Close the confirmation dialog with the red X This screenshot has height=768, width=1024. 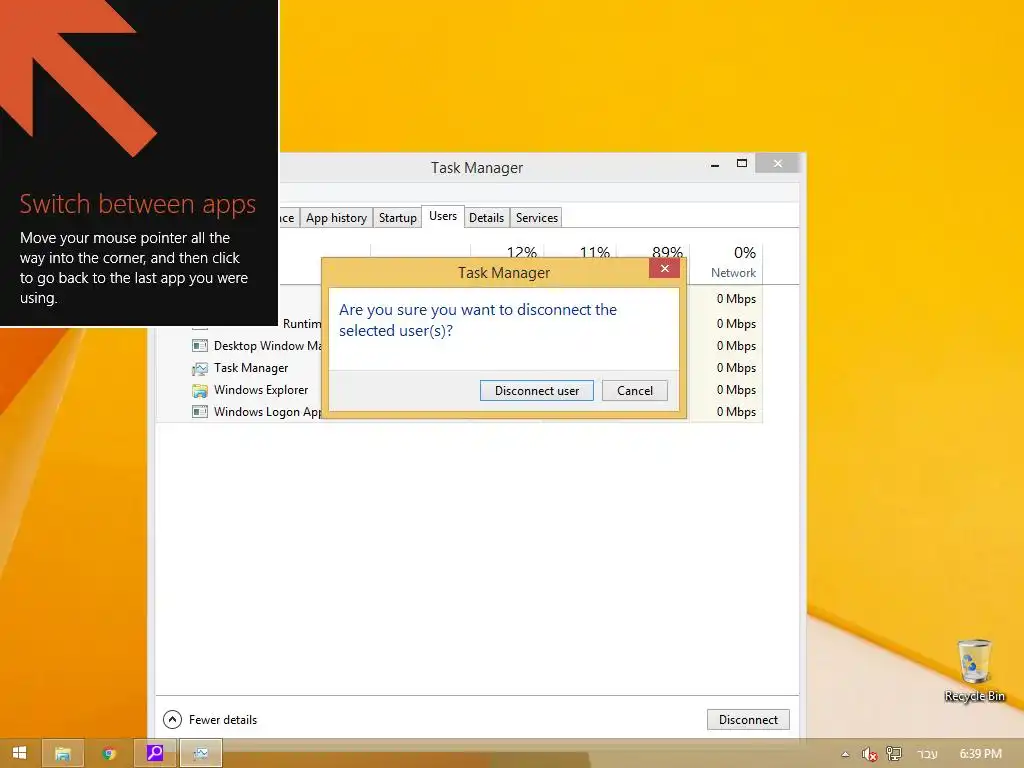(664, 268)
